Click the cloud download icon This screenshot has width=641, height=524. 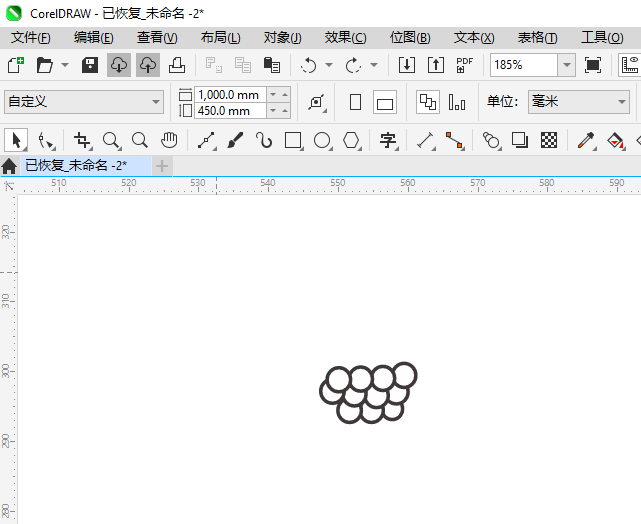pyautogui.click(x=119, y=65)
